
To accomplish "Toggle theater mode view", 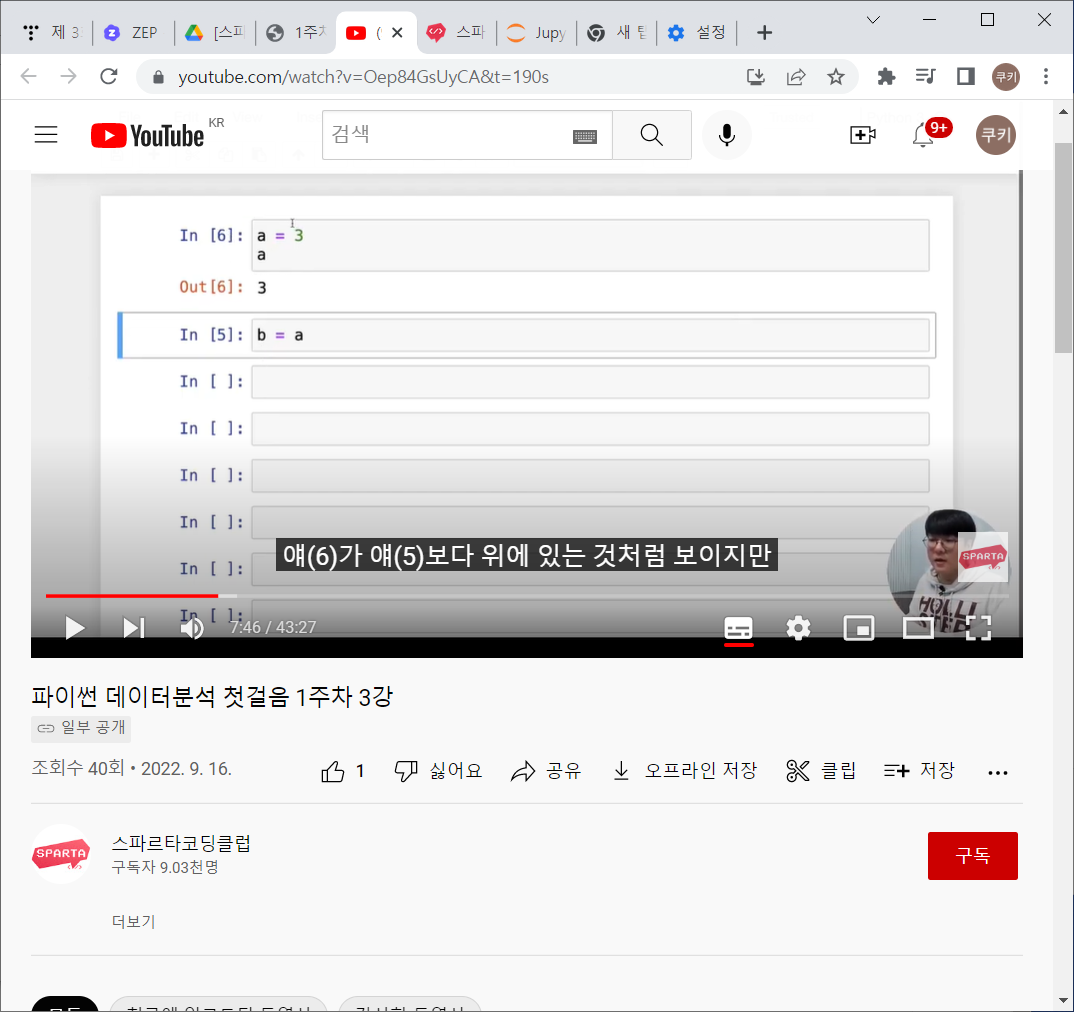I will tap(918, 628).
